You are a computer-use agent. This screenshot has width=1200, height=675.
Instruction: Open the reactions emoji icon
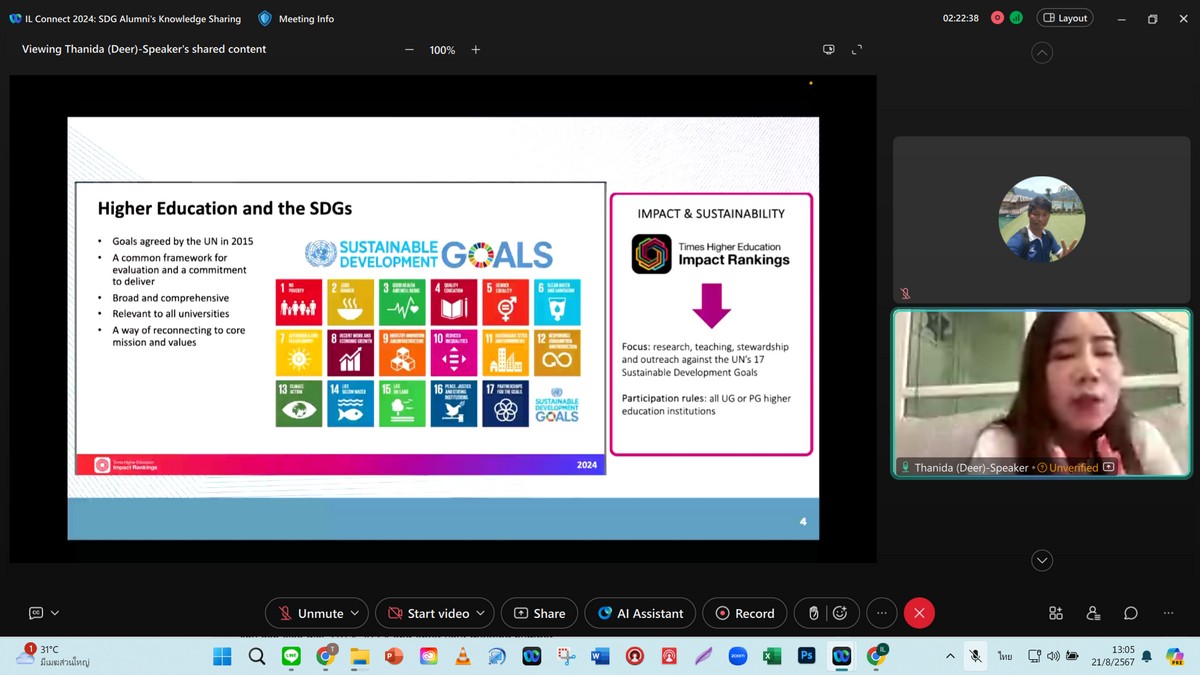(840, 613)
